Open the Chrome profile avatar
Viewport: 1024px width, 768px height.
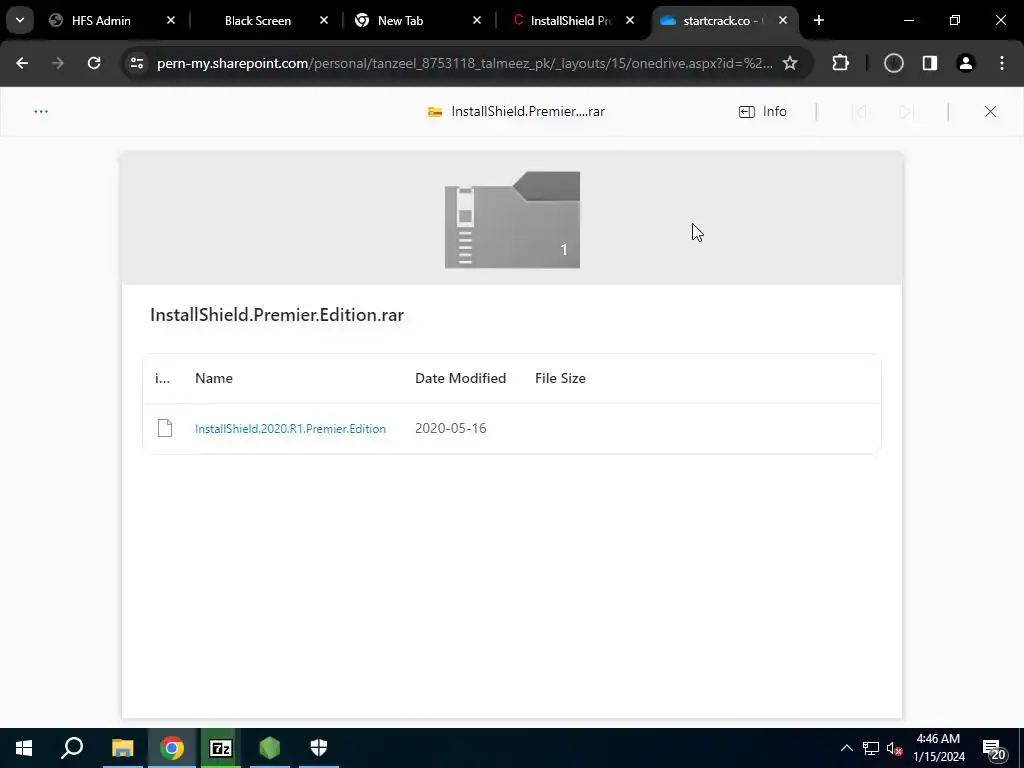966,63
